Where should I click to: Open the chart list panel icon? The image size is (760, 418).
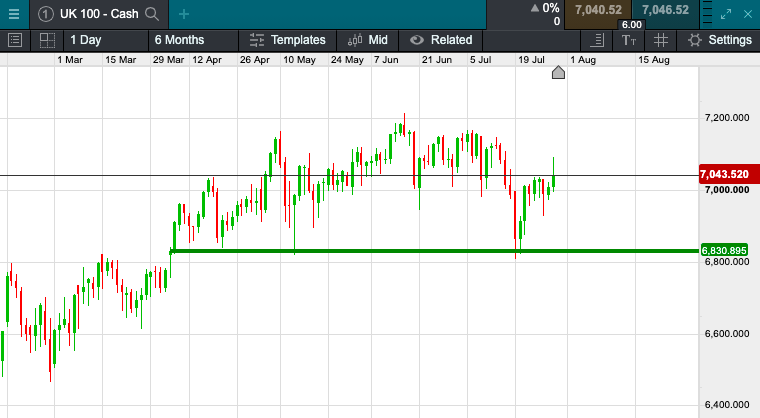tap(15, 40)
